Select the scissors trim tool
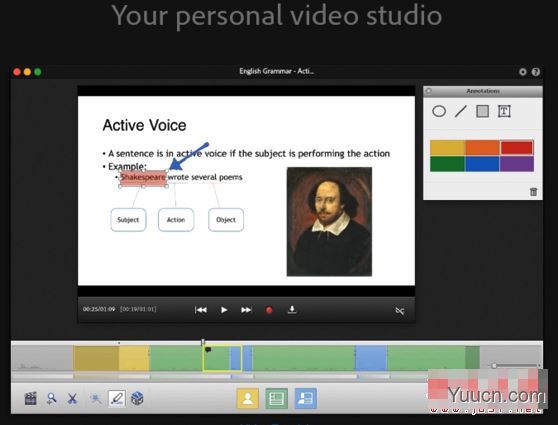 point(72,398)
